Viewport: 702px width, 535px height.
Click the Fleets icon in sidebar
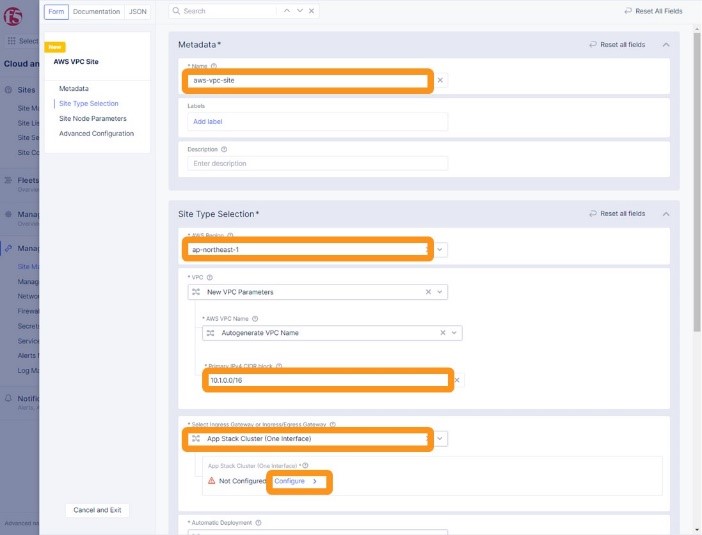click(x=8, y=180)
